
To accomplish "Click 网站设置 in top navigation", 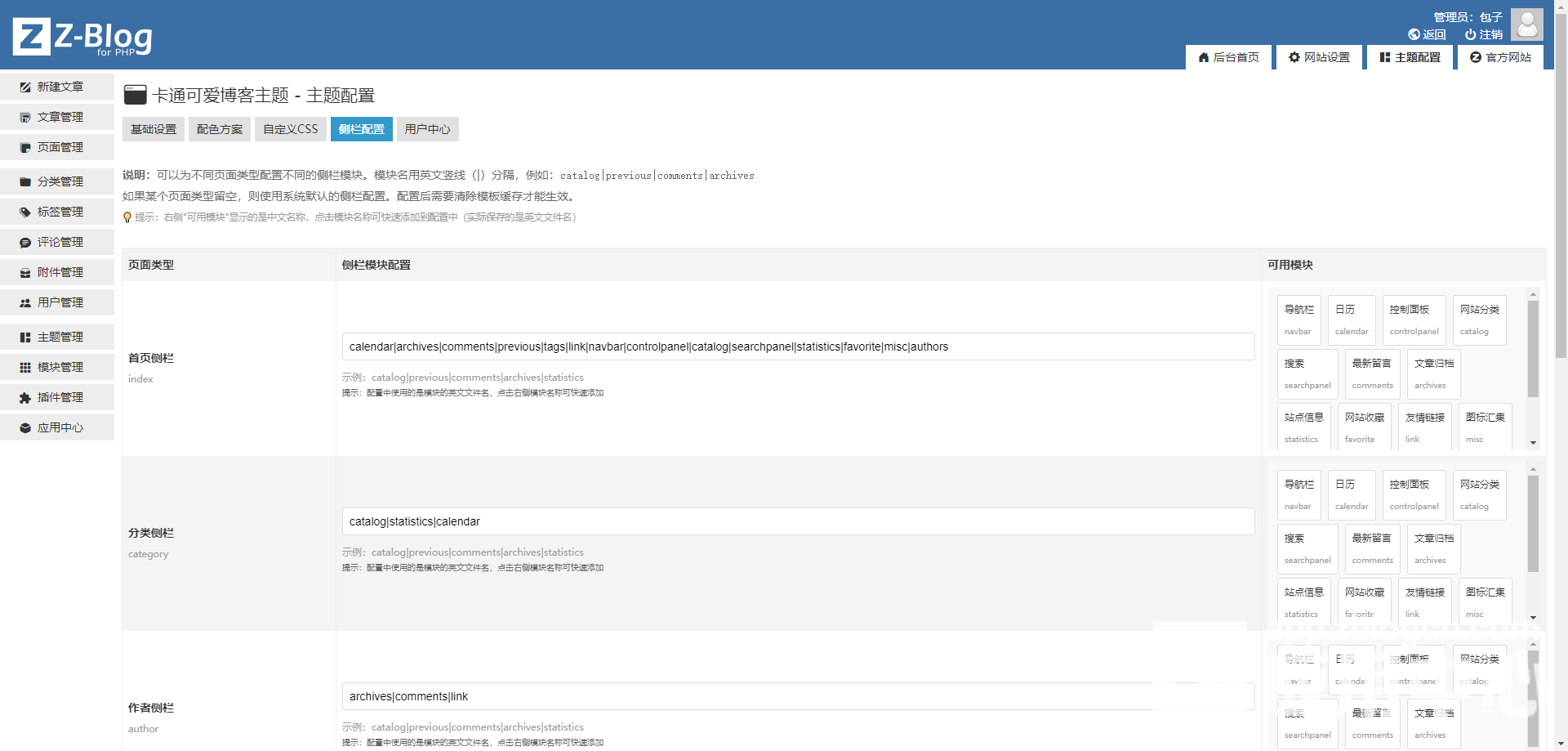I will click(1319, 57).
